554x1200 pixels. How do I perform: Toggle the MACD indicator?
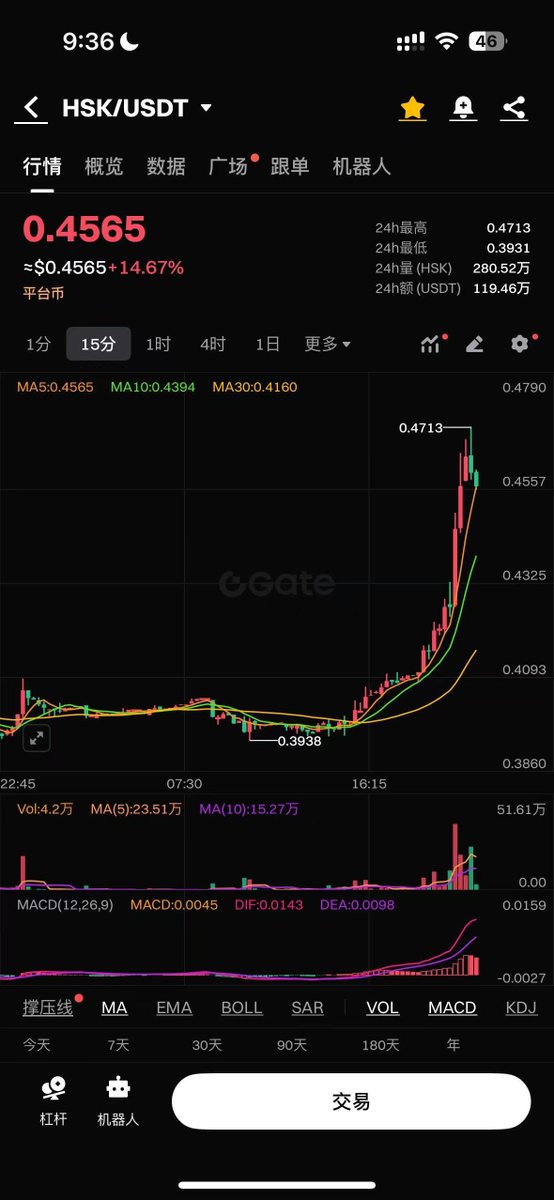(452, 1007)
